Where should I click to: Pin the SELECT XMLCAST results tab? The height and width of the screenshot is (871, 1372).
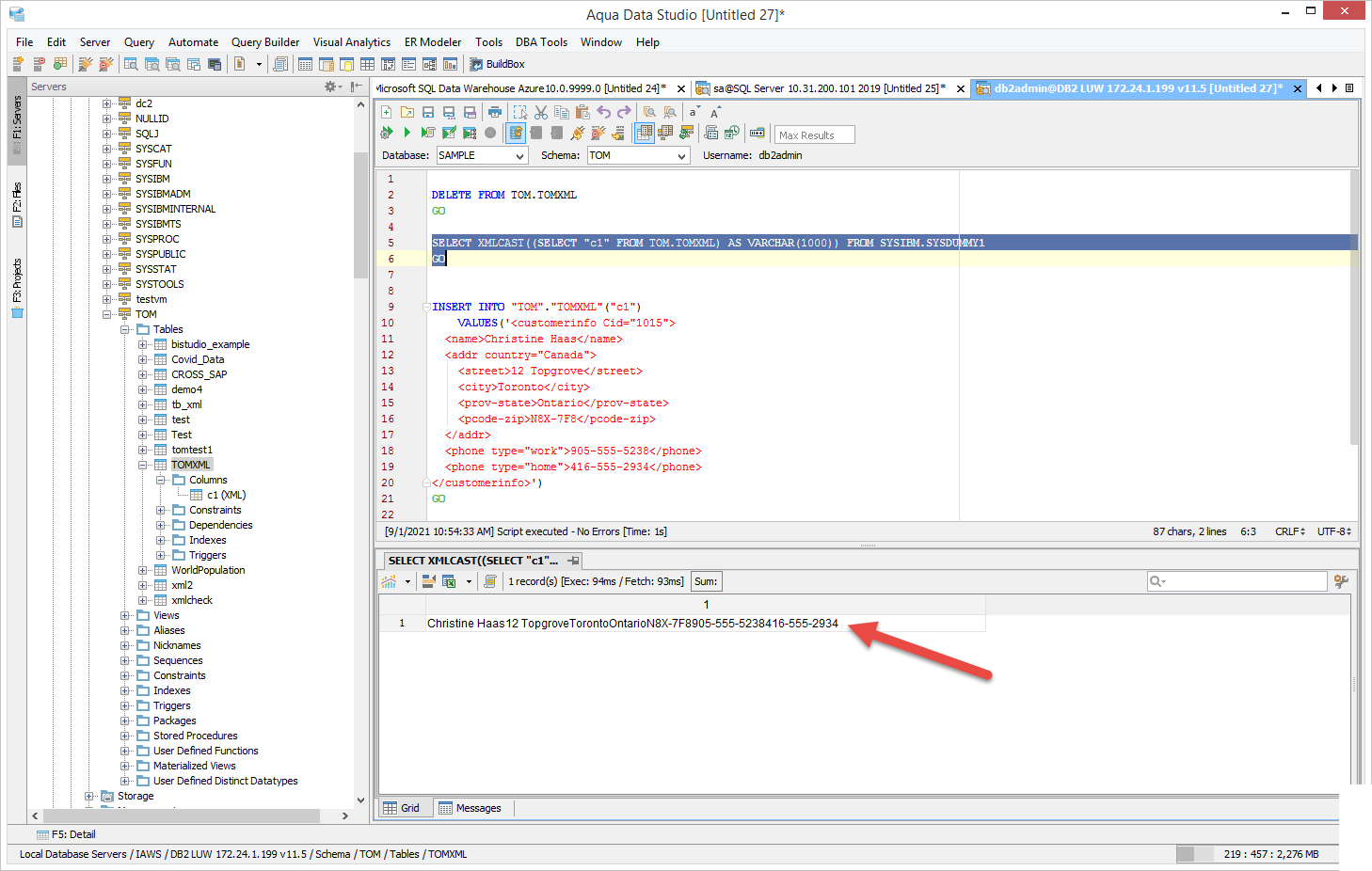pos(573,561)
